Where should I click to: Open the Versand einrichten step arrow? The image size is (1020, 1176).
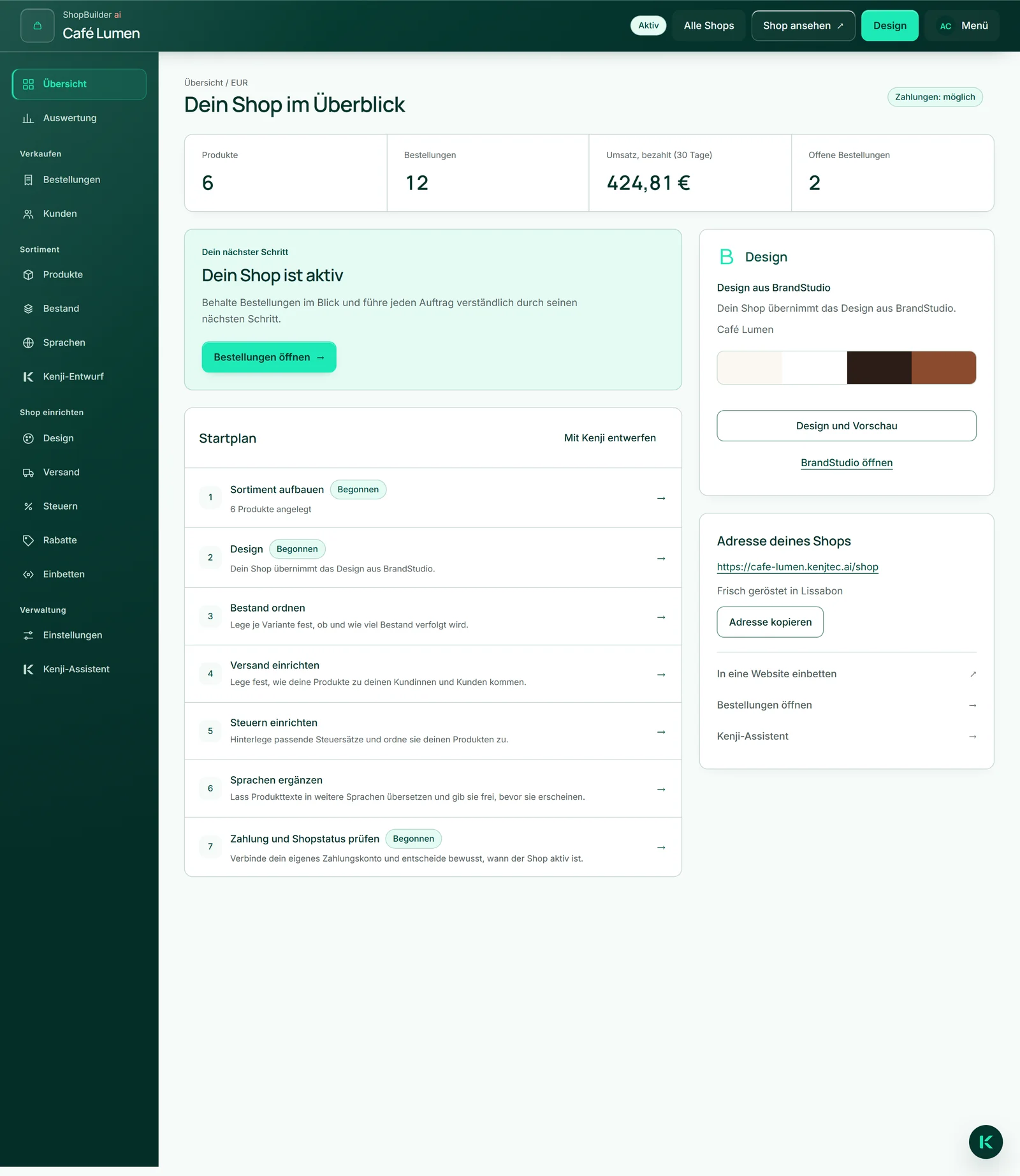tap(661, 675)
